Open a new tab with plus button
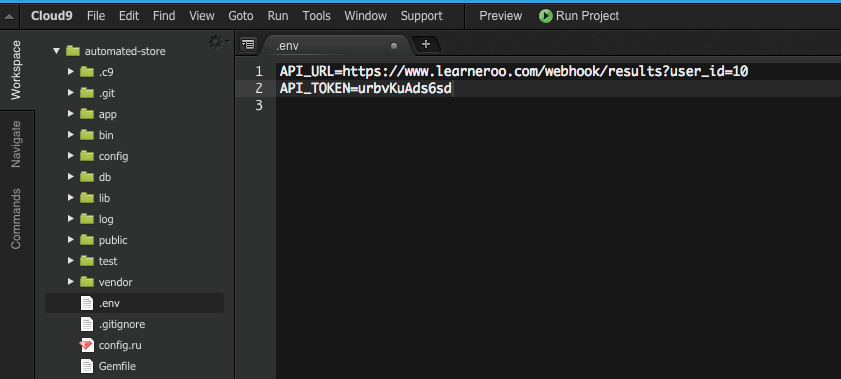841x379 pixels. [426, 44]
